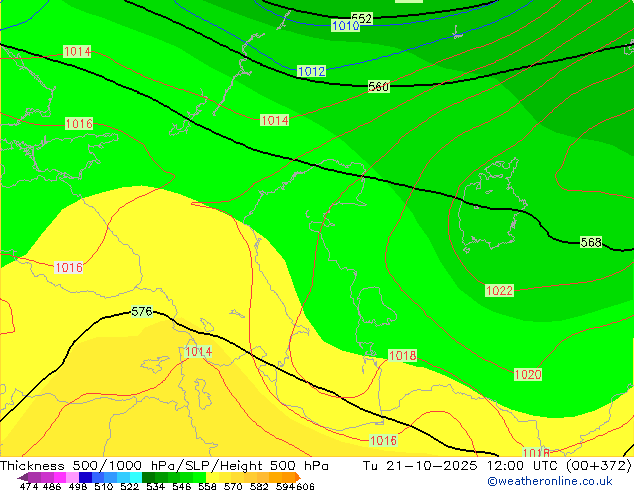Screen dimensions: 634x490
Task: Click the blue 1012 isobar label
Action: click(x=311, y=72)
